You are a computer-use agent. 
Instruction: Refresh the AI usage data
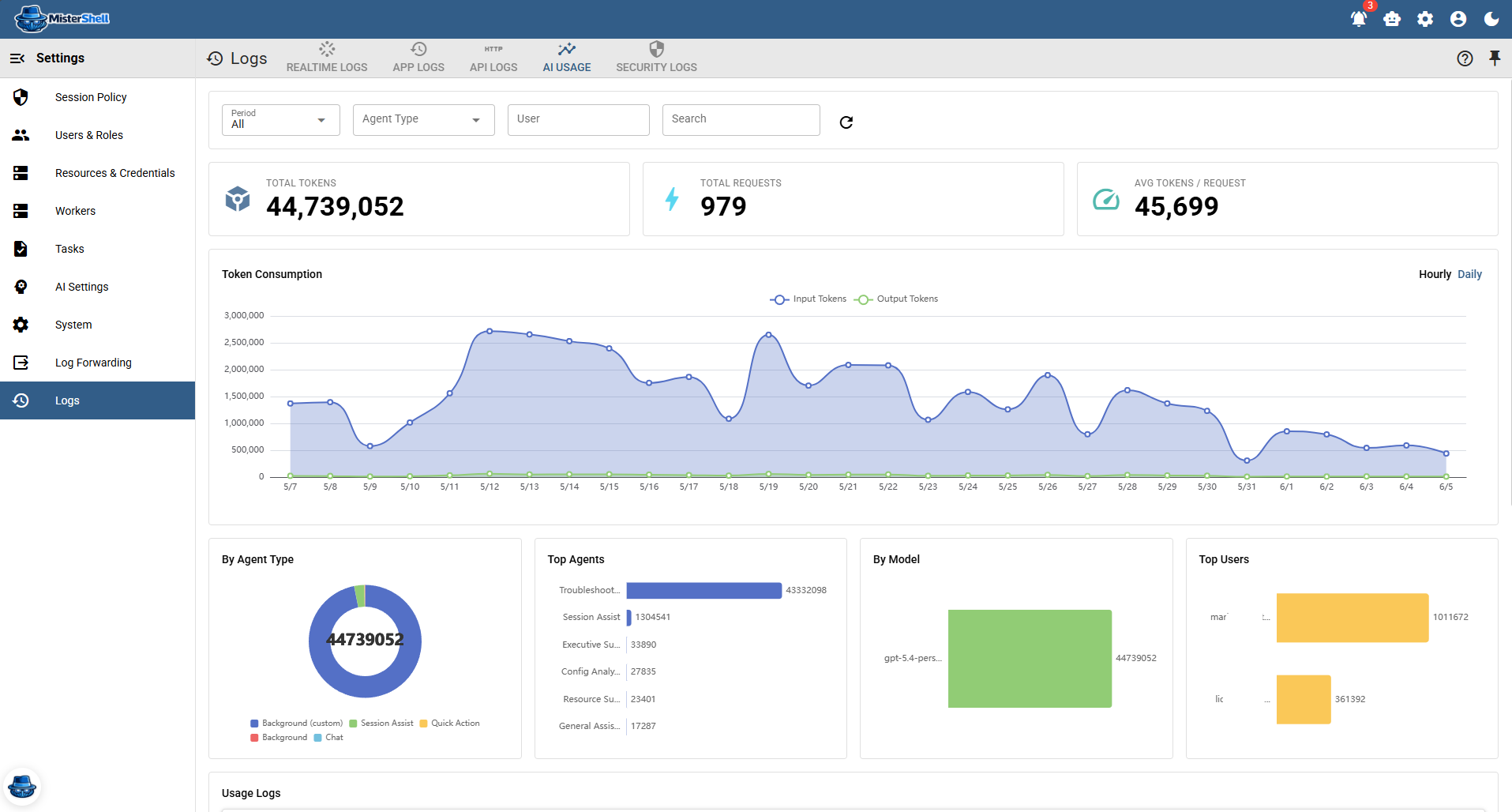coord(846,122)
